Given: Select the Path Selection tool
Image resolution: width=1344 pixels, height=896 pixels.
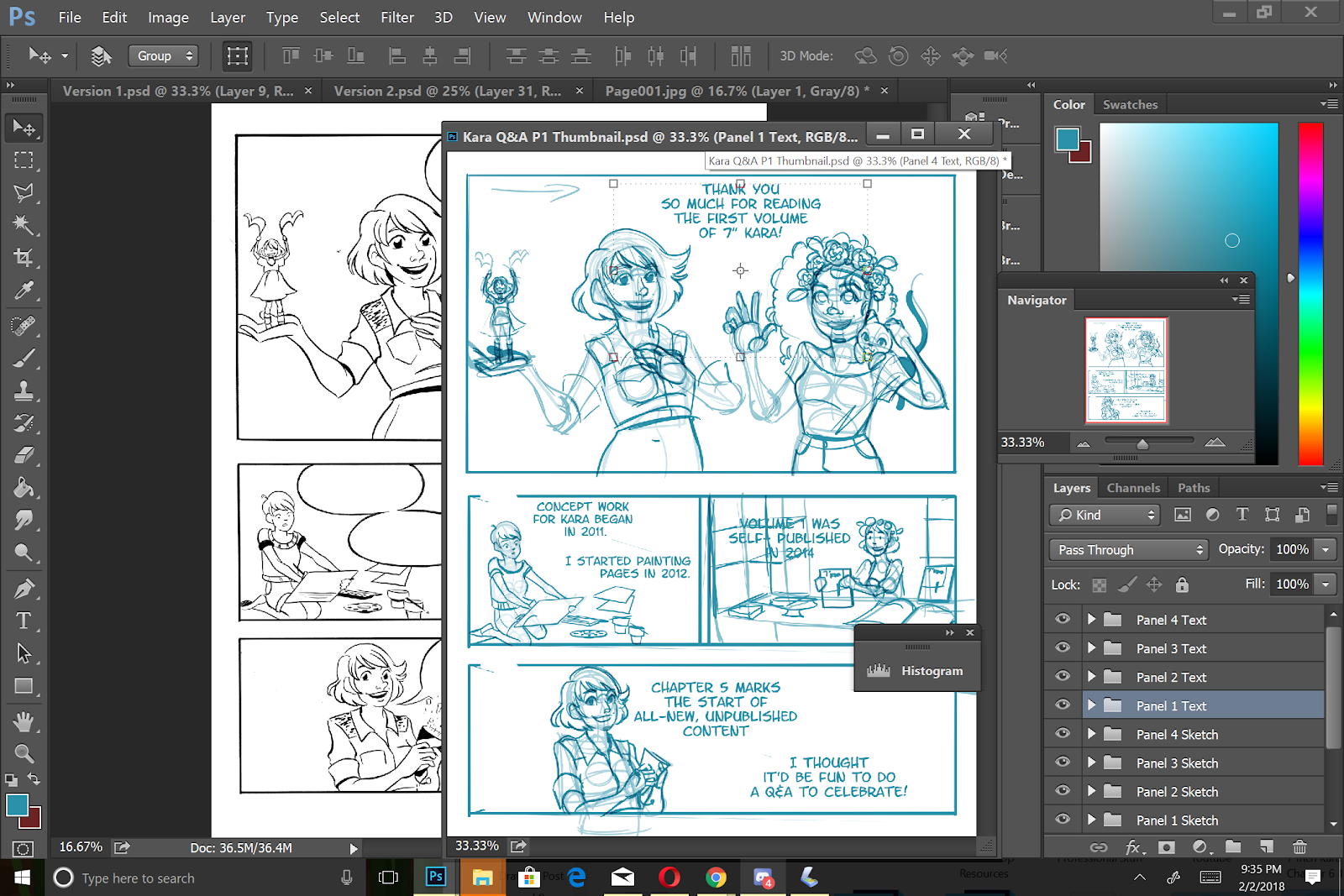Looking at the screenshot, I should click(x=24, y=653).
